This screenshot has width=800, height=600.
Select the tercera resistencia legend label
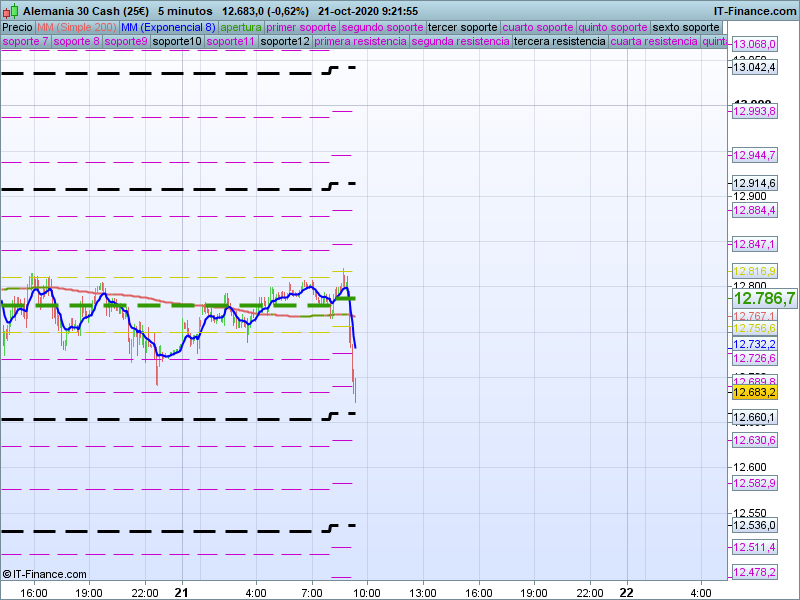pyautogui.click(x=559, y=42)
